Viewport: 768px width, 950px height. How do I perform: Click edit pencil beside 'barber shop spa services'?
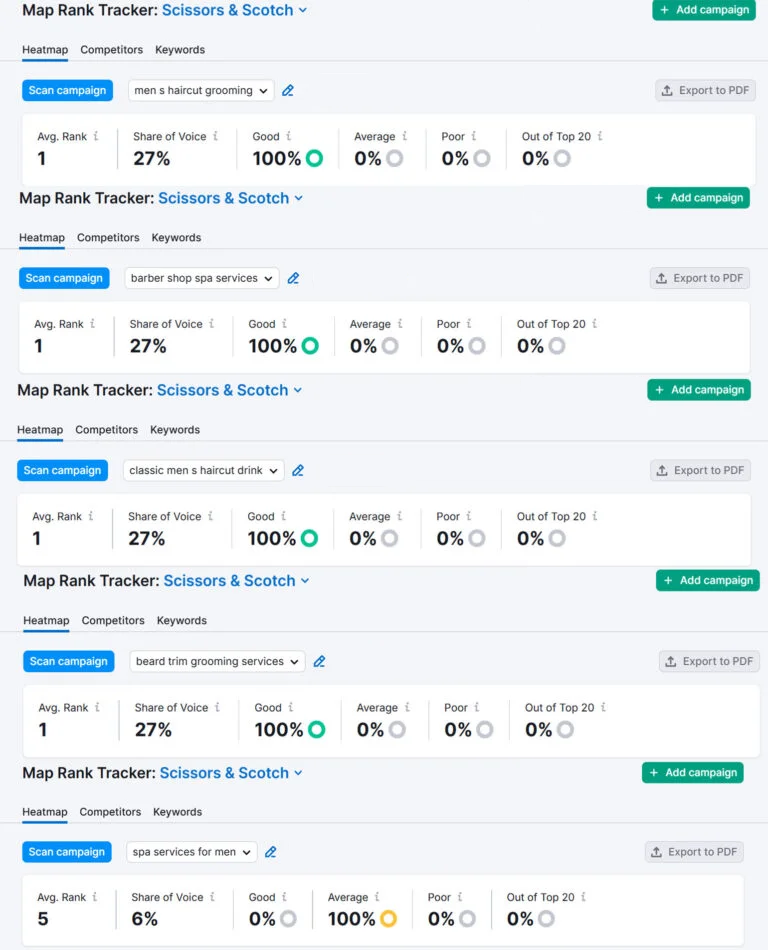293,279
